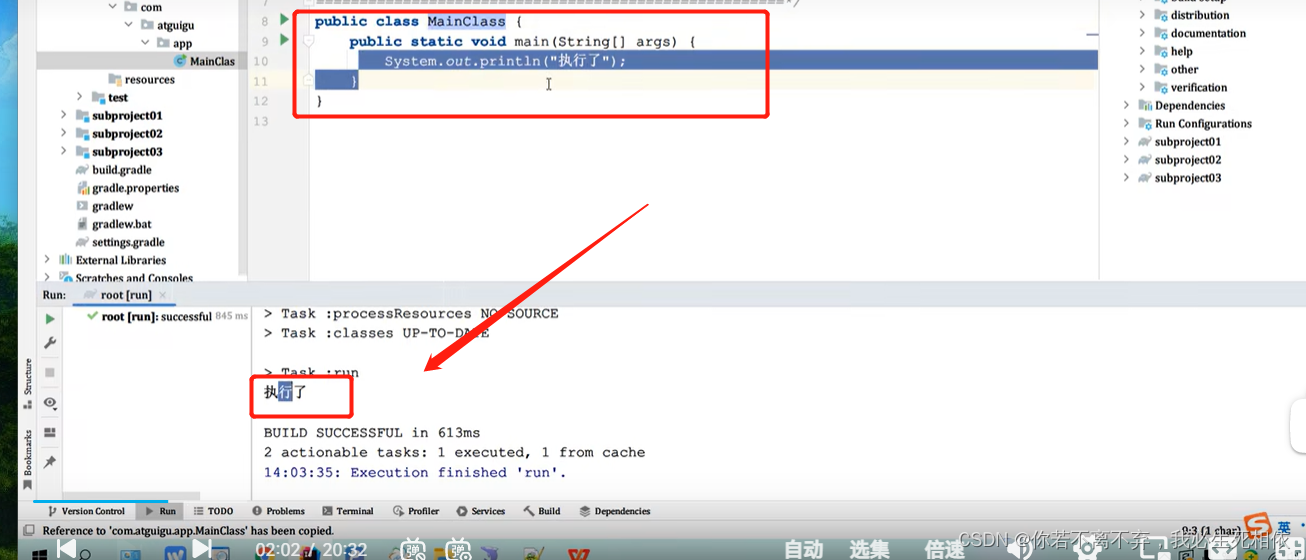
Task: Rerun via green play icon in Run panel
Action: (x=50, y=319)
